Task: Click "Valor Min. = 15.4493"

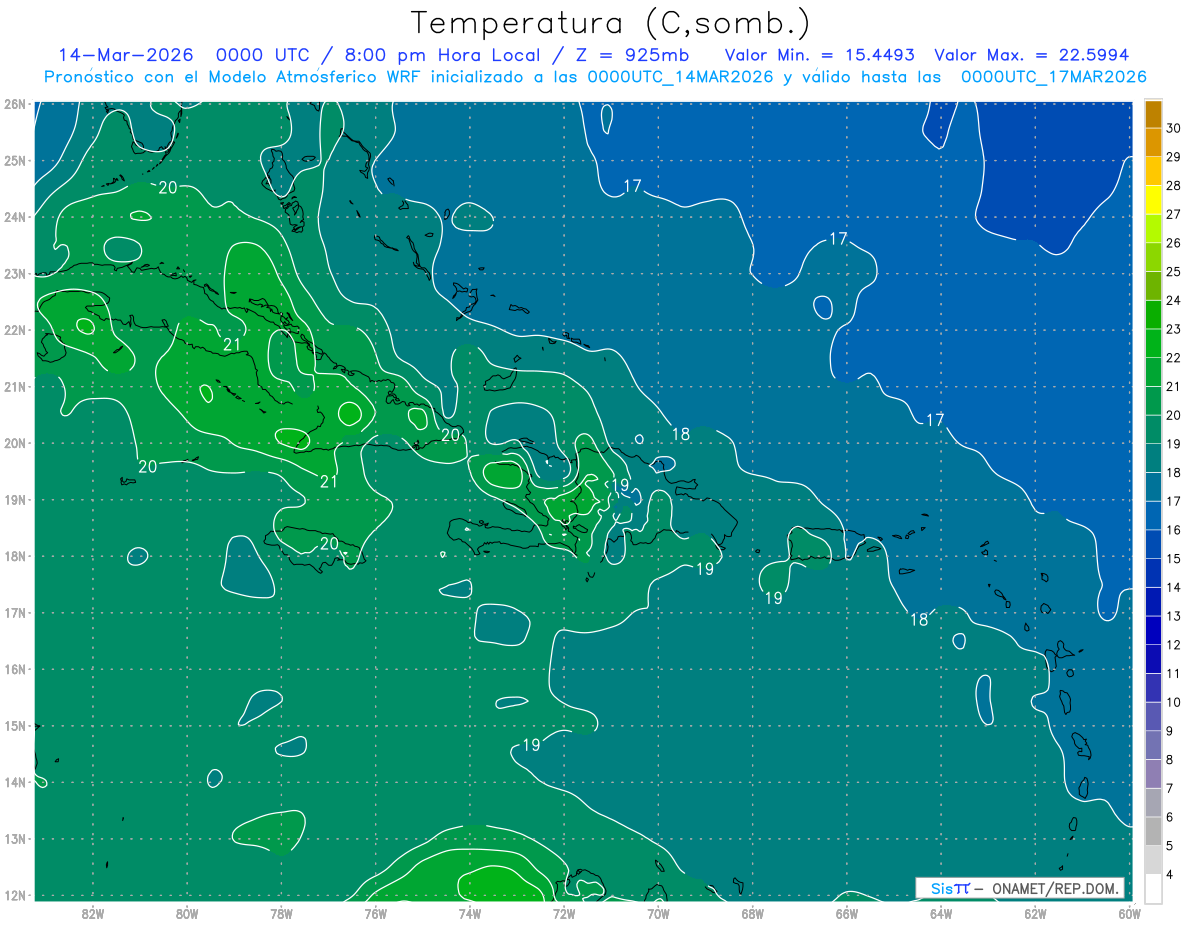Action: 821,55
